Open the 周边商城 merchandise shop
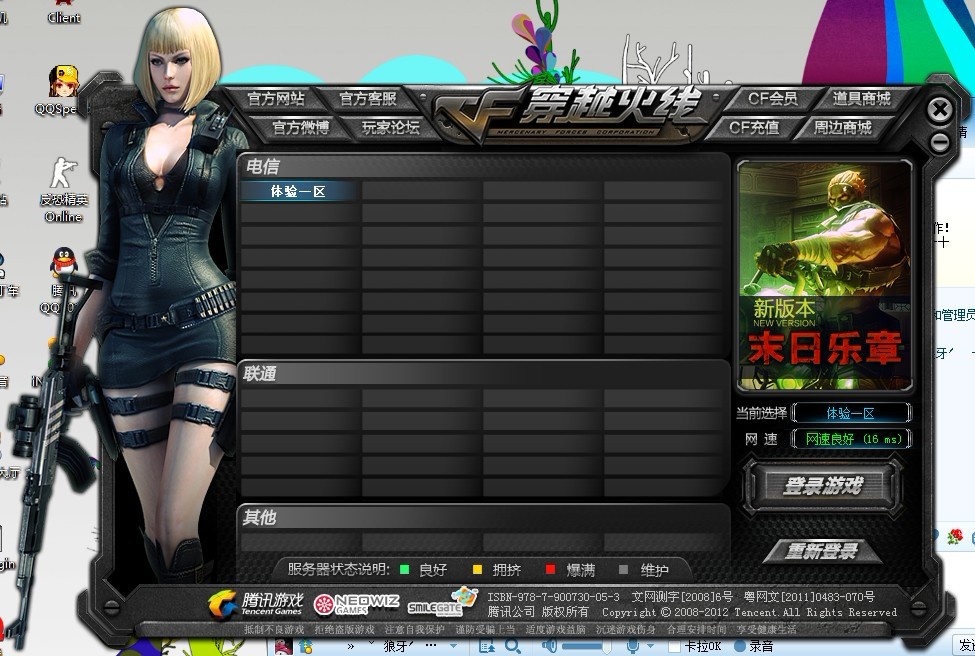 pyautogui.click(x=843, y=127)
